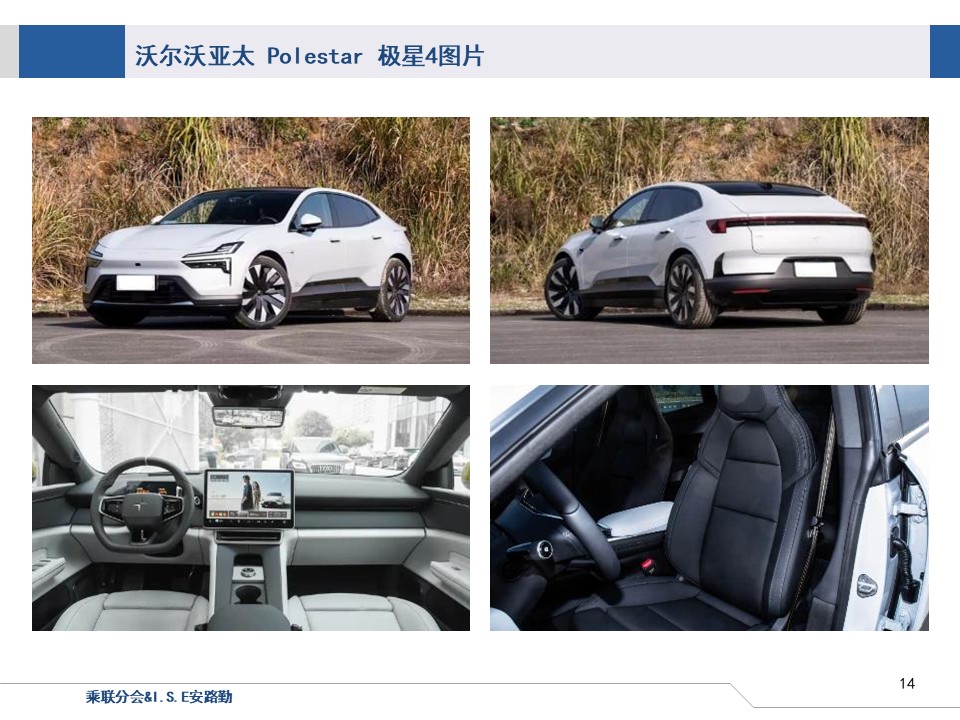Image resolution: width=960 pixels, height=720 pixels.
Task: Click the rearview mirror in dashboard photo
Action: pos(248,416)
